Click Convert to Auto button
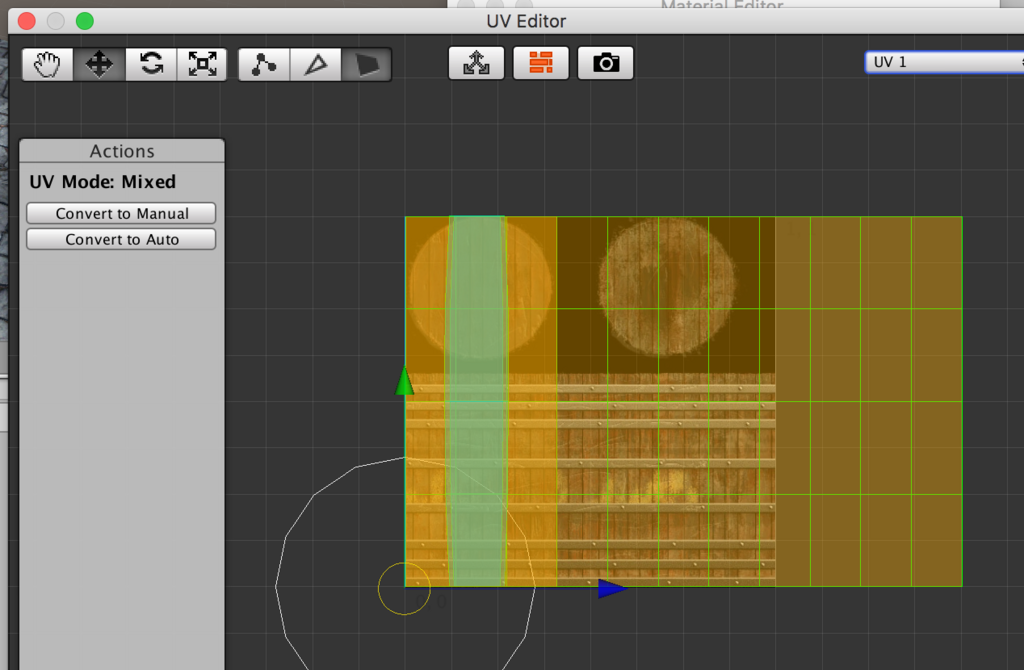 121,240
